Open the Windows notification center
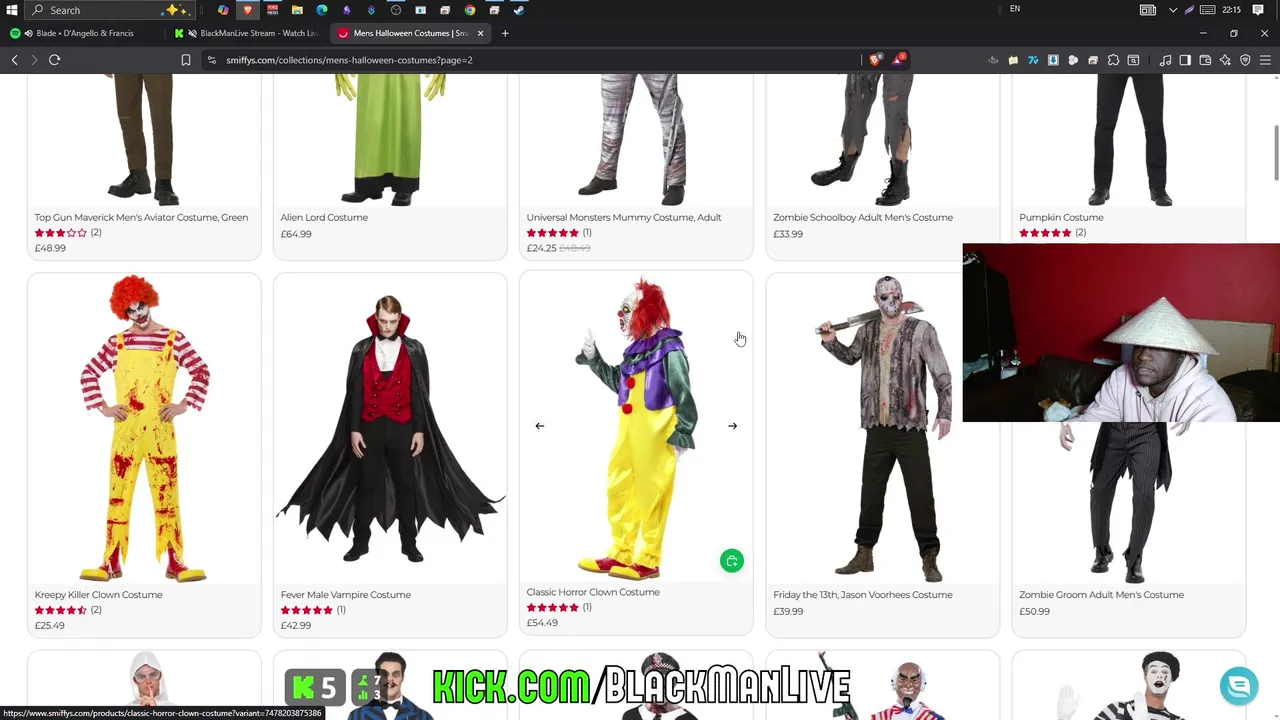The height and width of the screenshot is (720, 1280). 1258,10
